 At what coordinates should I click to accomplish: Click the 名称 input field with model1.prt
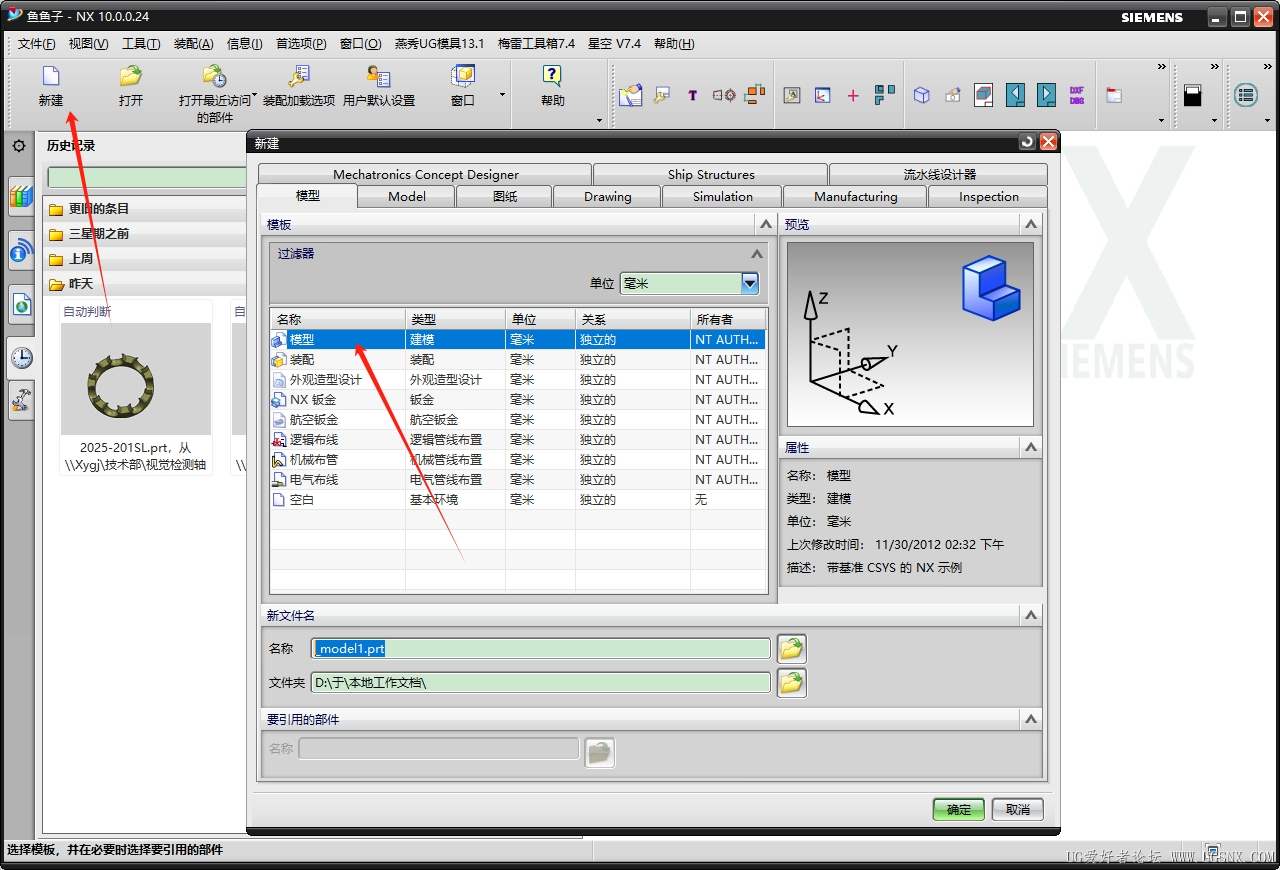point(541,649)
